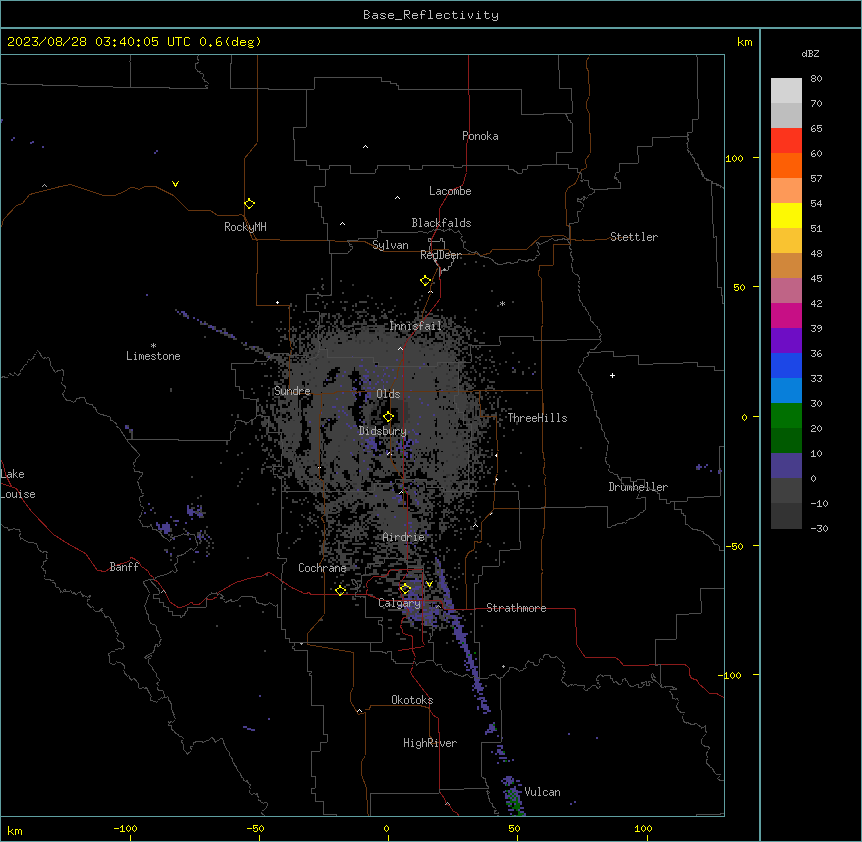
Task: Click the Didsbury label
Action: click(x=383, y=431)
